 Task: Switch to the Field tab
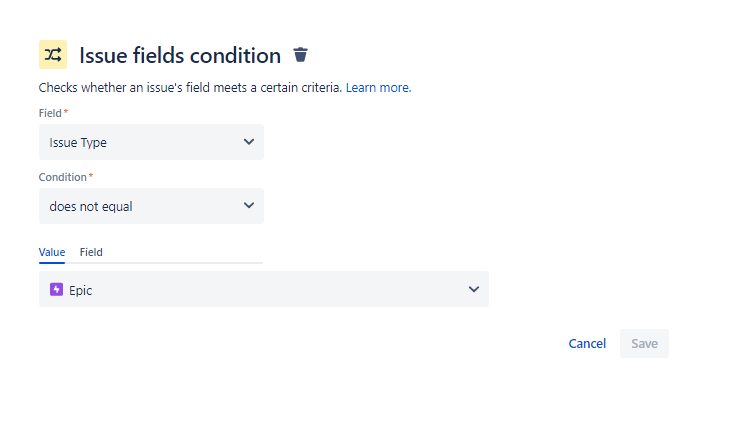[91, 252]
